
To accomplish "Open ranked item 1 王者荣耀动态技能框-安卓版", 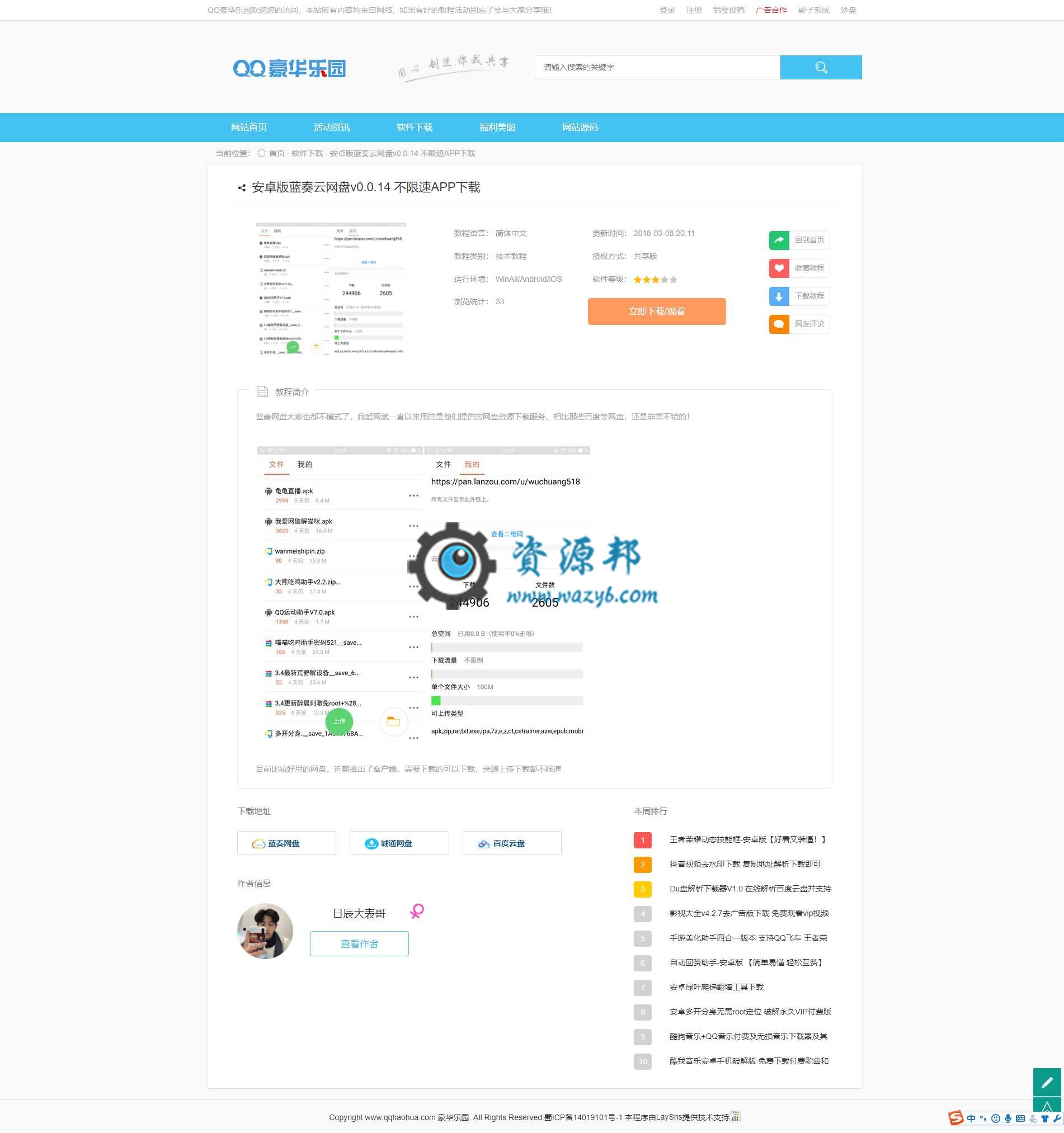I will click(747, 839).
